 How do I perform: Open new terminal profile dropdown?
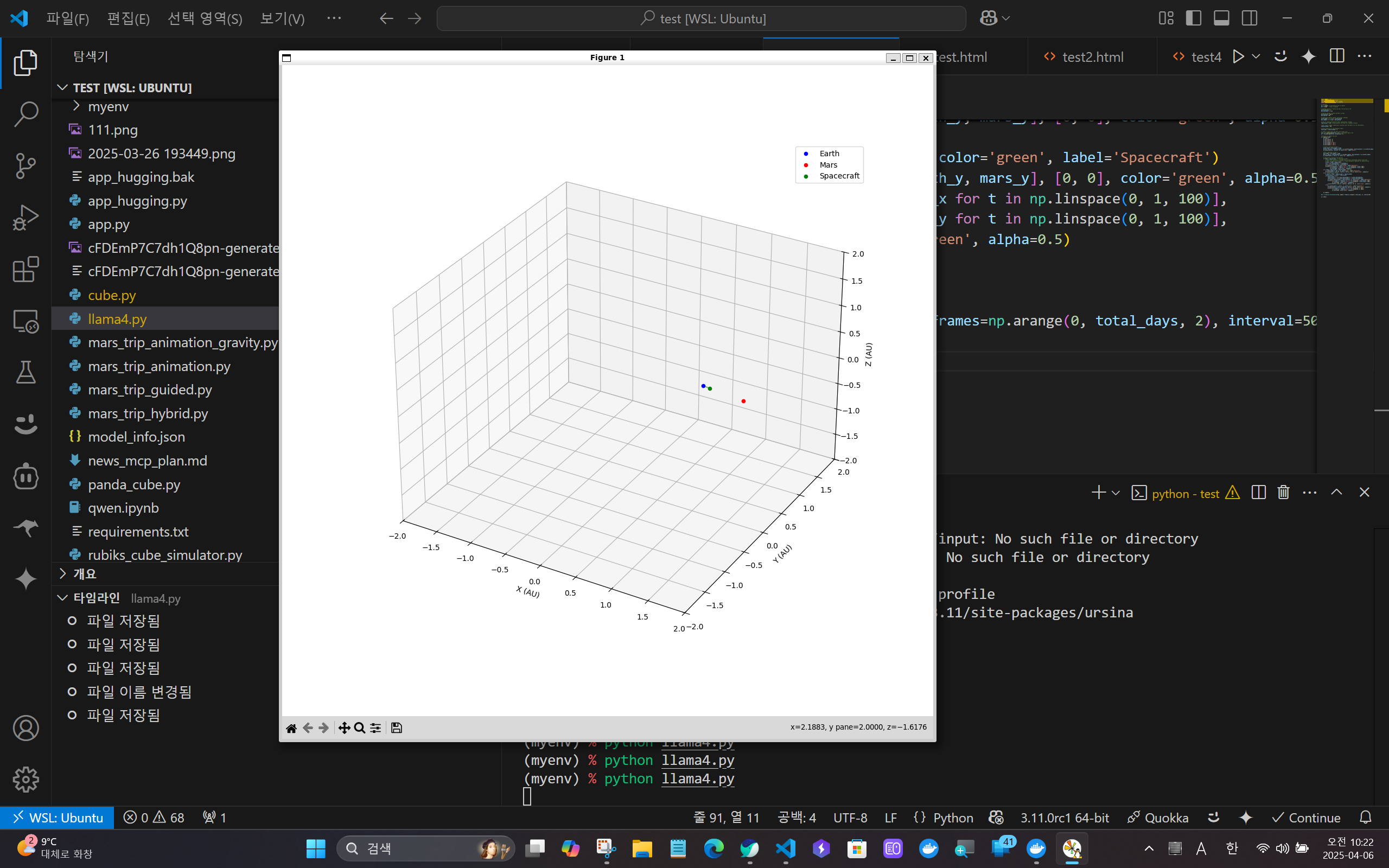tap(1116, 493)
